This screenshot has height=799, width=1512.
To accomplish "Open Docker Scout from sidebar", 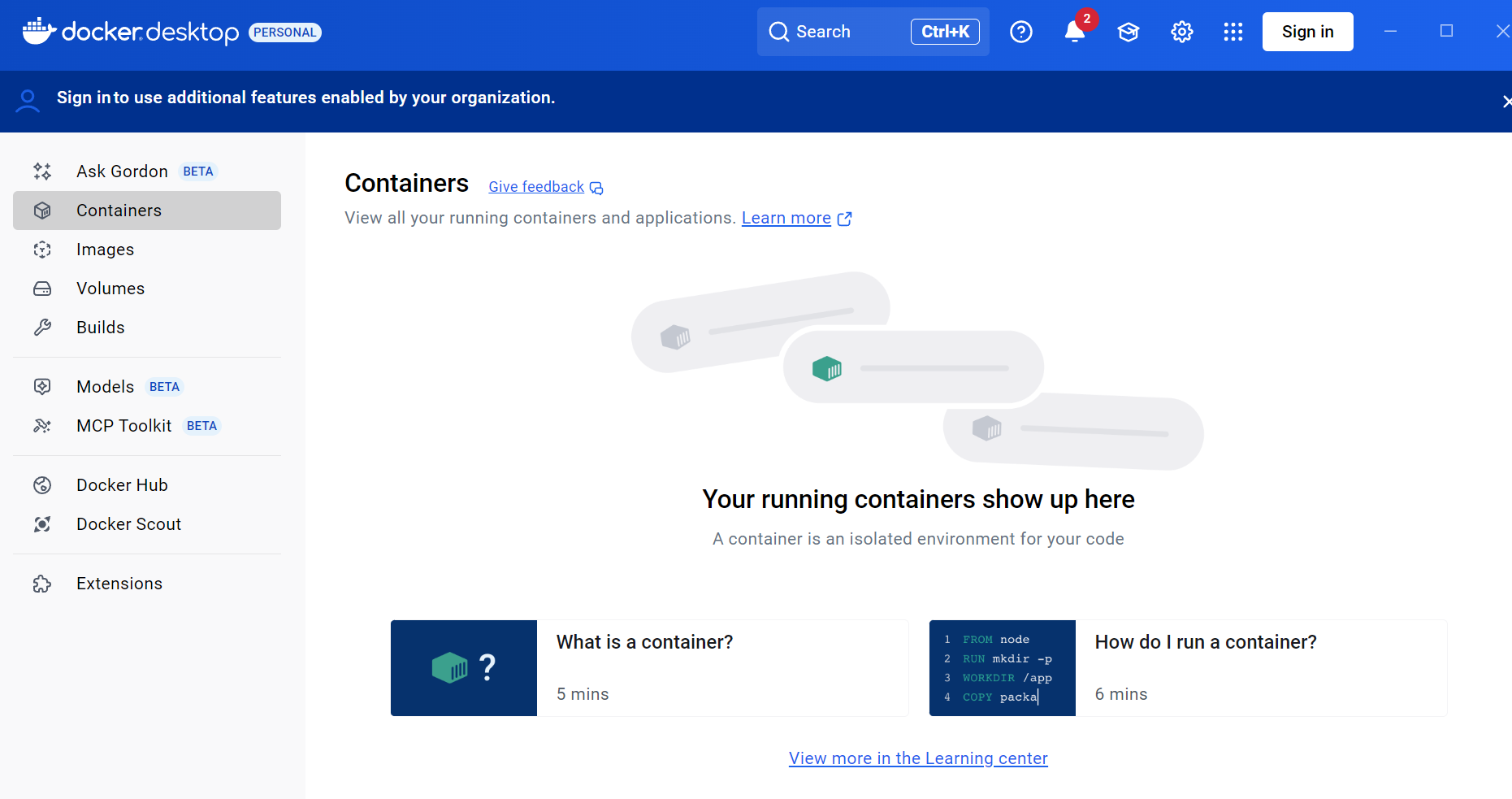I will point(147,524).
